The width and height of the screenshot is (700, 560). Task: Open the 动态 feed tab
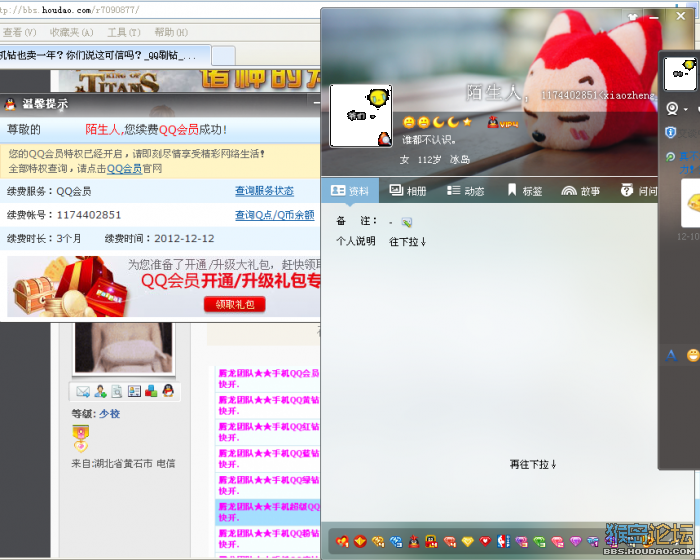[x=466, y=191]
